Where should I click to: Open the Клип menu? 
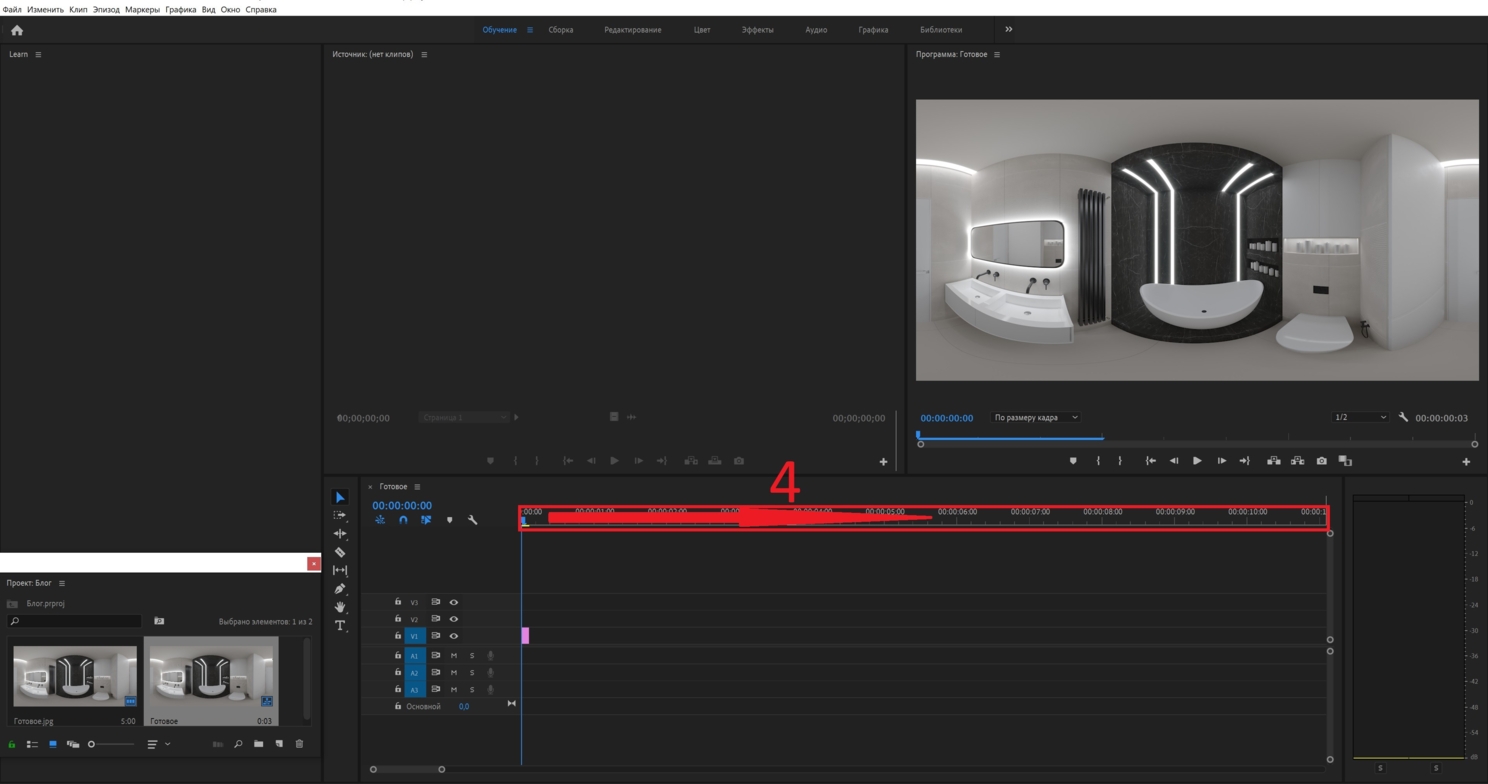(x=78, y=9)
